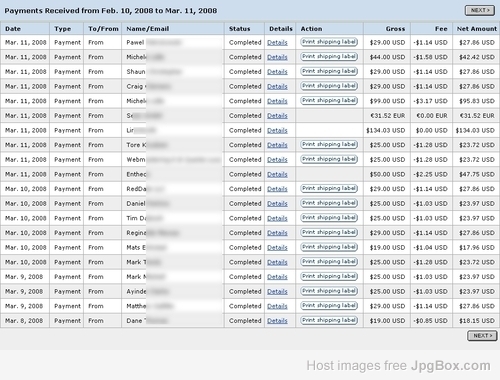Viewport: 500px width, 380px height.
Task: Open Details for Pawel's $29.00 payment
Action: (x=277, y=43)
